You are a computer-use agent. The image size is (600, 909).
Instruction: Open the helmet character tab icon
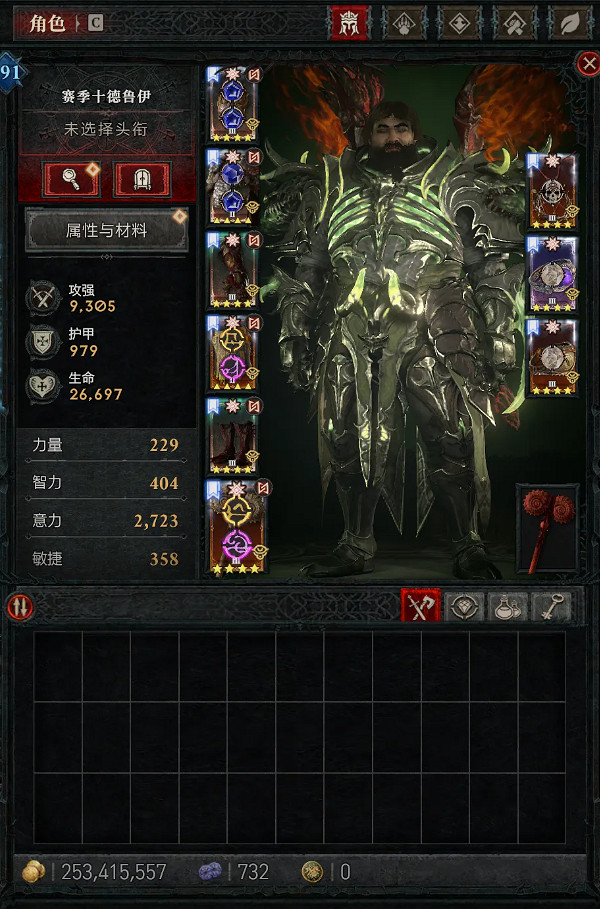[350, 23]
